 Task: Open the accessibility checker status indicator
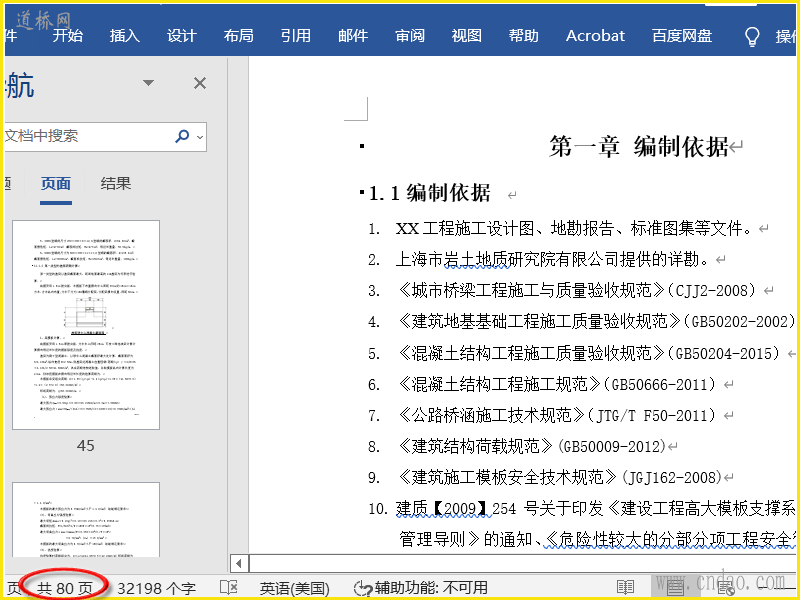[x=421, y=588]
